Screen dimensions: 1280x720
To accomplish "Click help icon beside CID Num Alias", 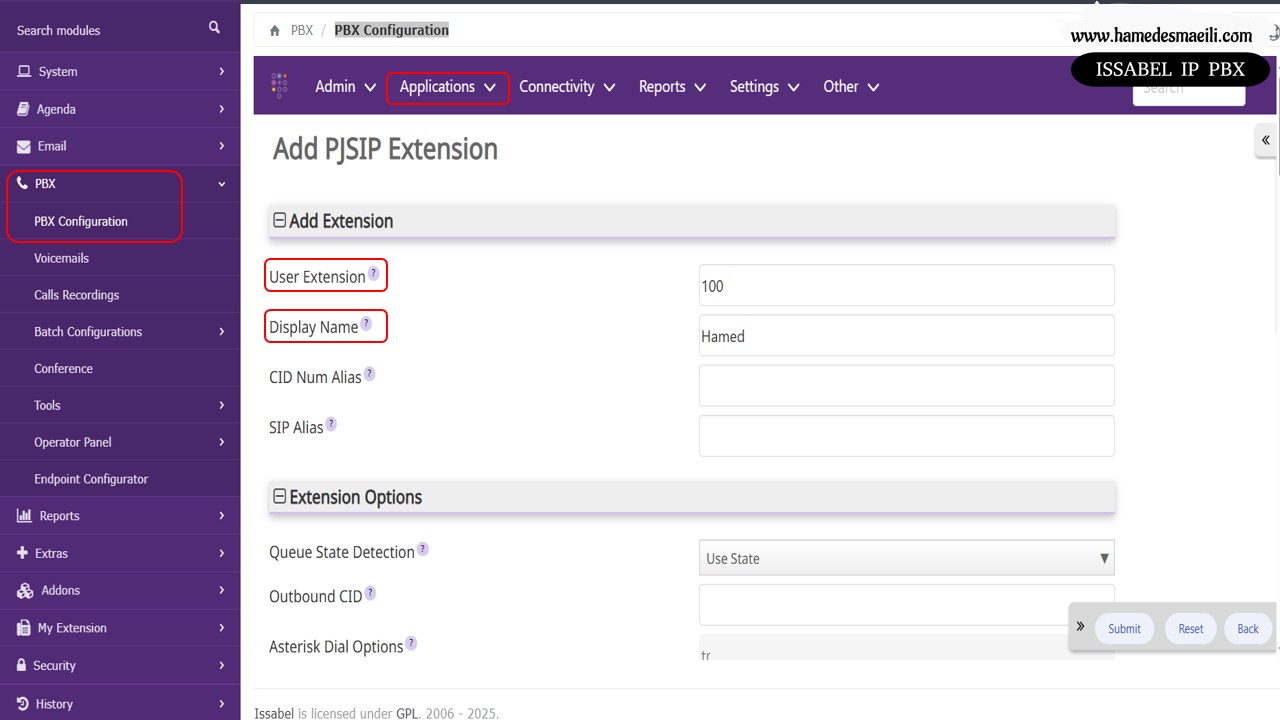I will [x=369, y=374].
